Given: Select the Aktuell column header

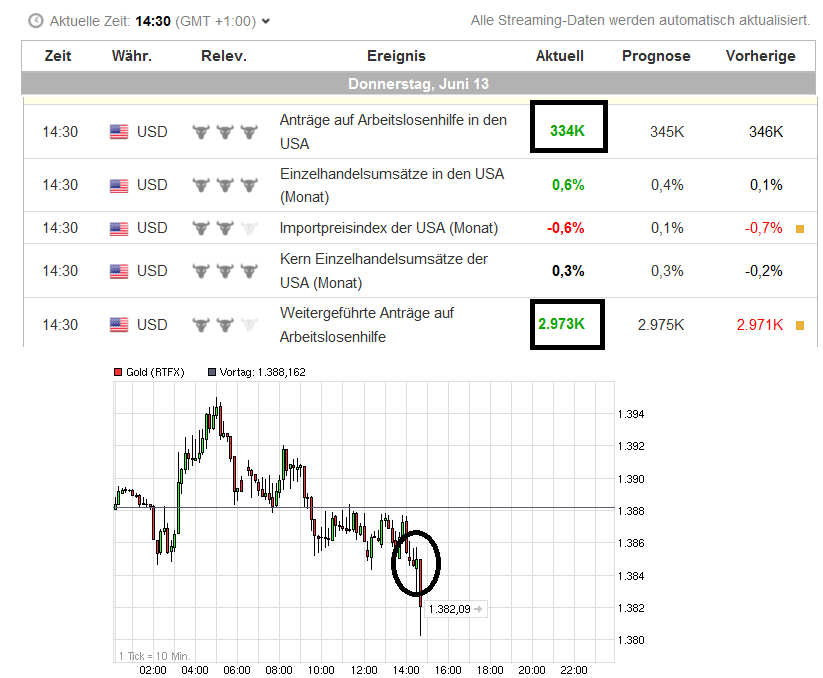Looking at the screenshot, I should pos(559,56).
